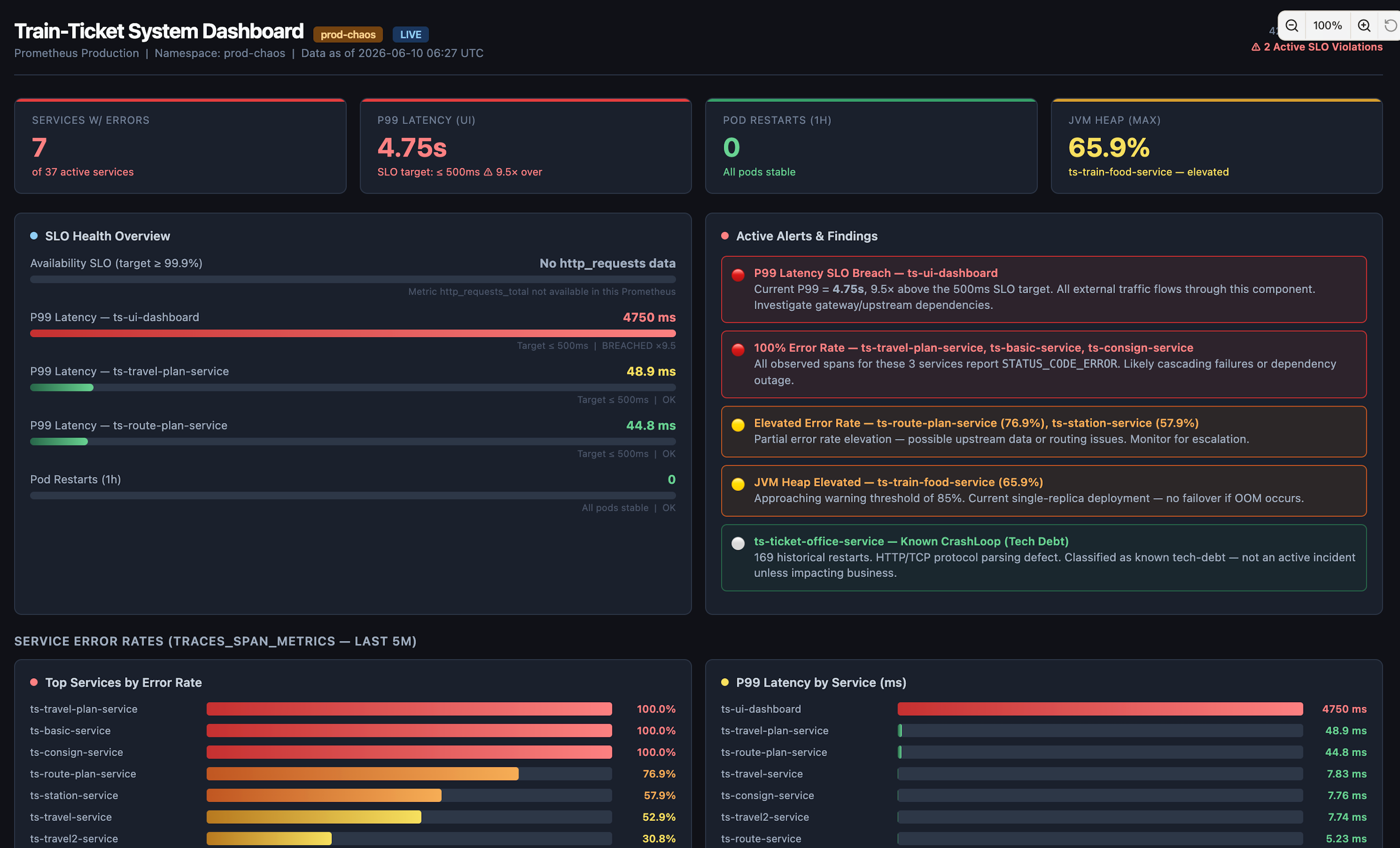
Task: Click the Top Services by Error Rate heading
Action: click(x=123, y=682)
